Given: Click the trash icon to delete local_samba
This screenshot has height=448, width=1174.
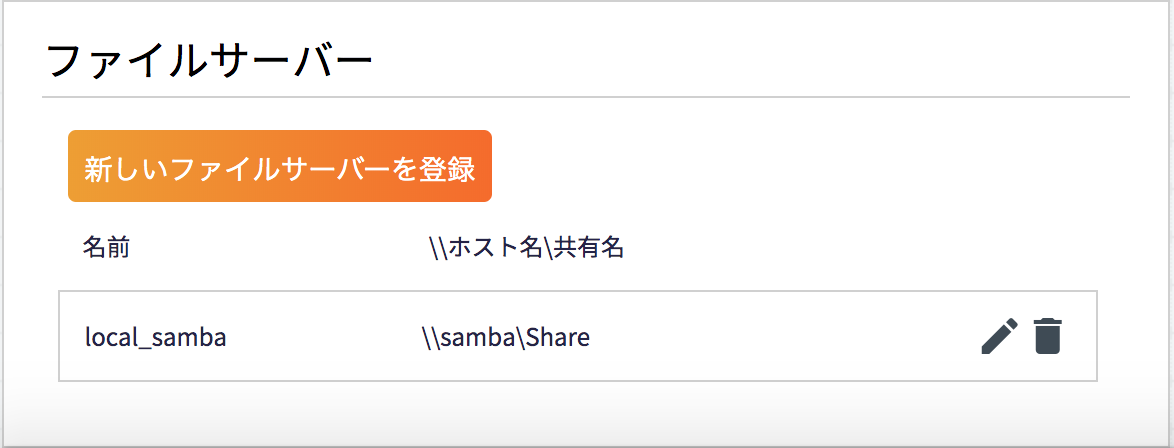Looking at the screenshot, I should tap(1047, 336).
